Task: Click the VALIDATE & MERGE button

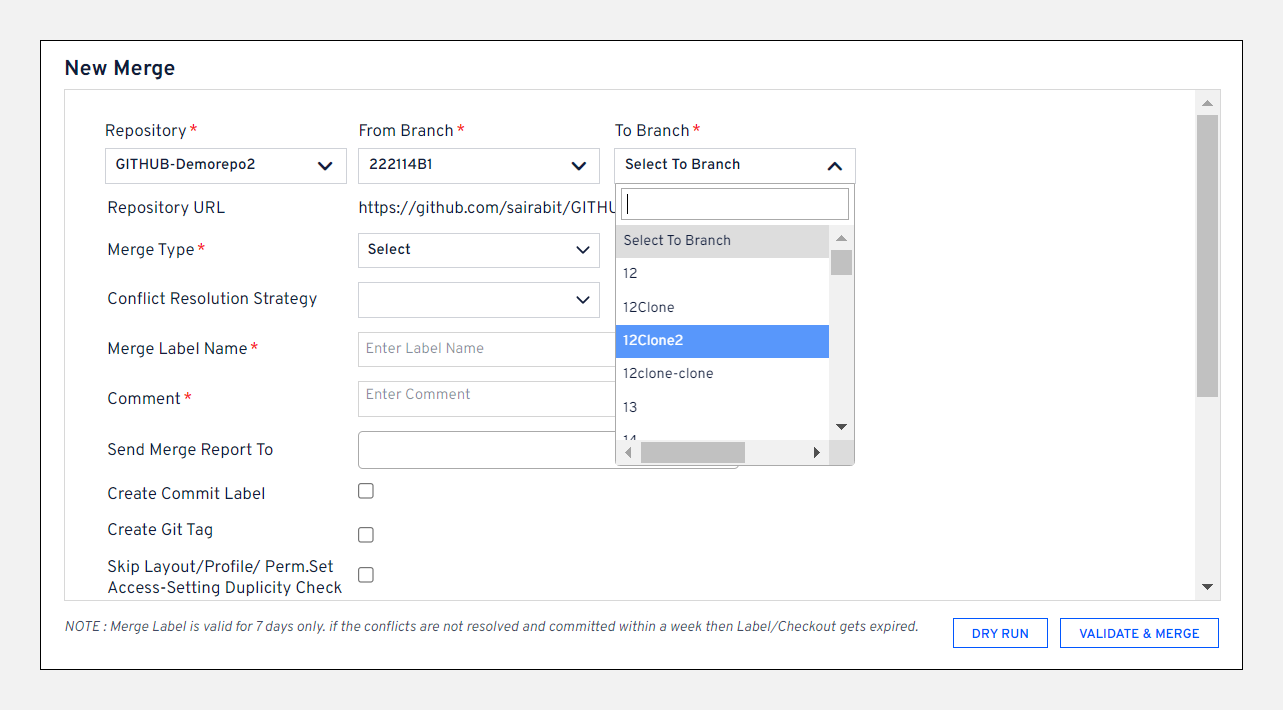Action: point(1139,633)
